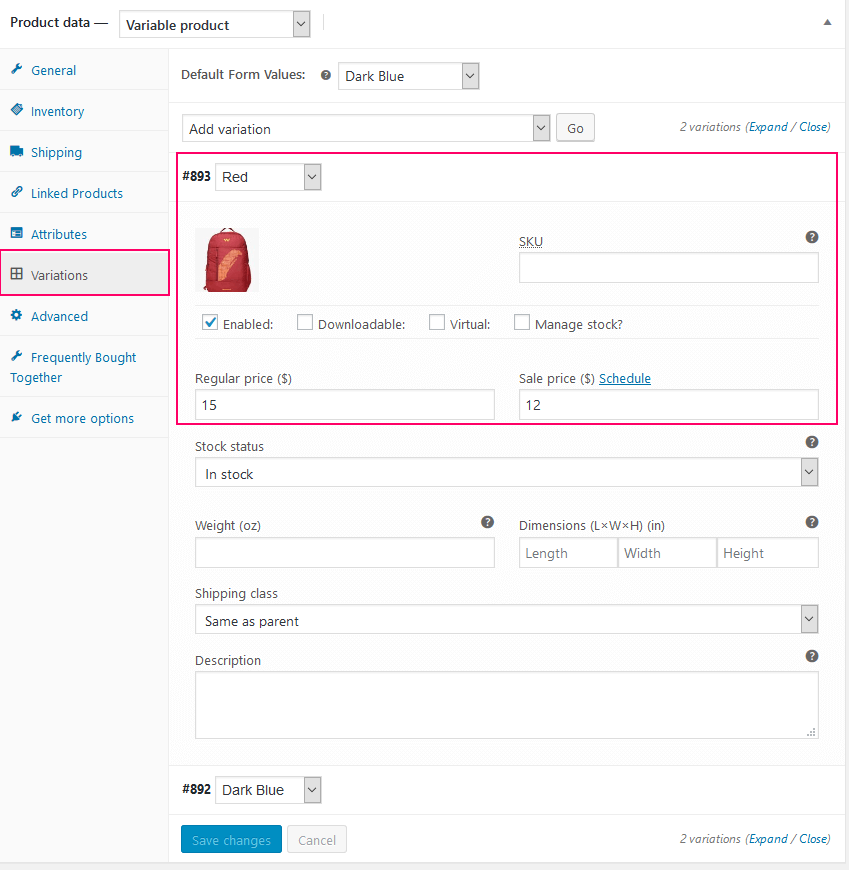The image size is (849, 870).
Task: Click the Regular price input field
Action: [344, 405]
